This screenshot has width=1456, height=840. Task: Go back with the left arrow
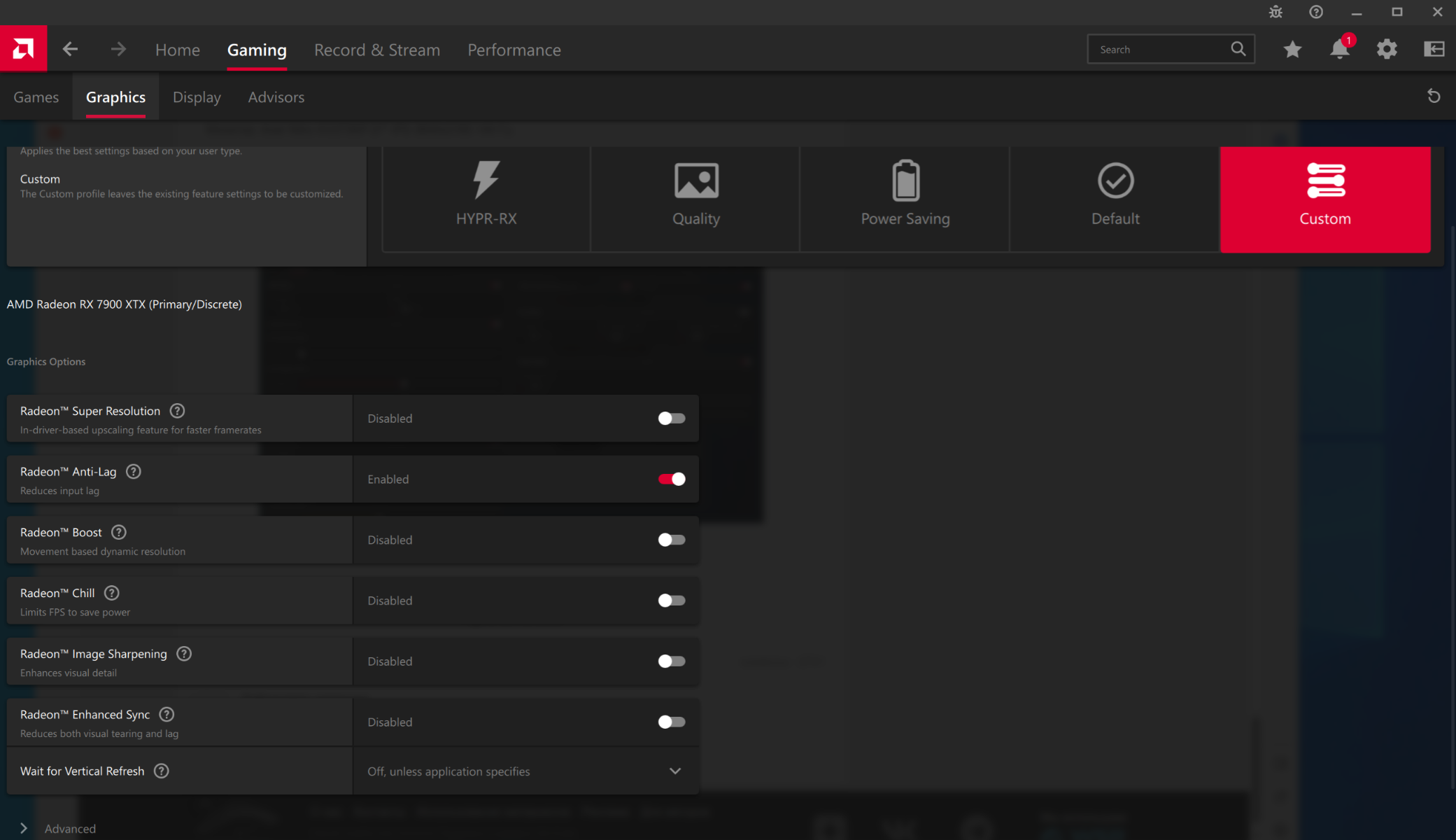tap(70, 49)
